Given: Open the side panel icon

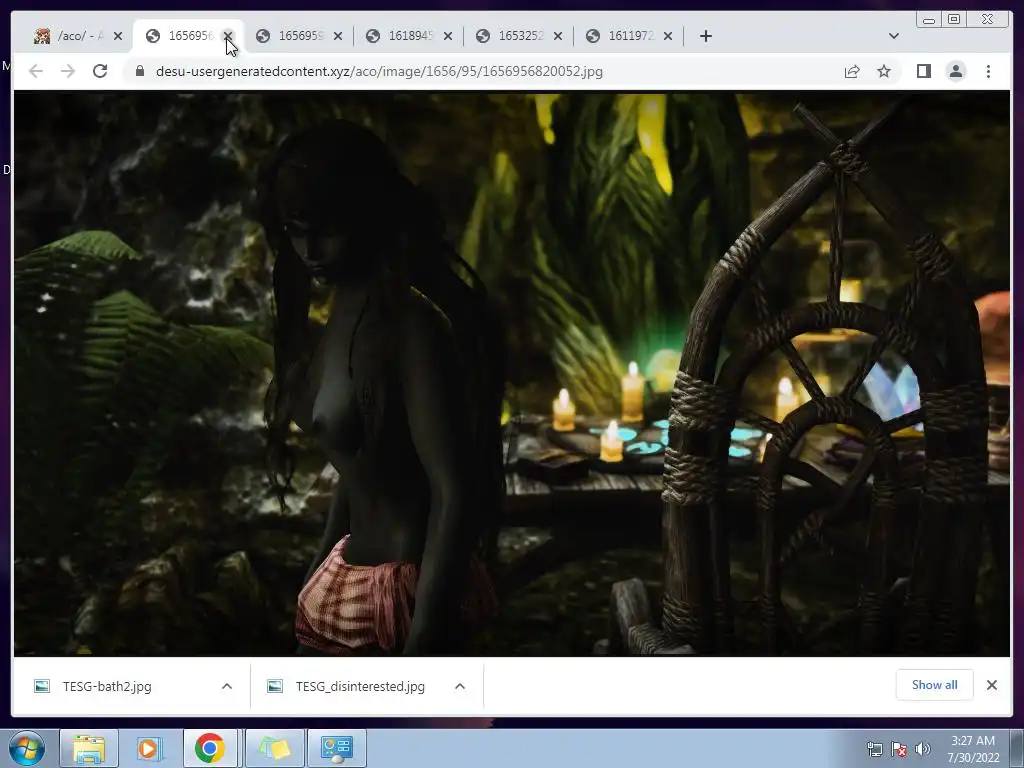Looking at the screenshot, I should 923,71.
